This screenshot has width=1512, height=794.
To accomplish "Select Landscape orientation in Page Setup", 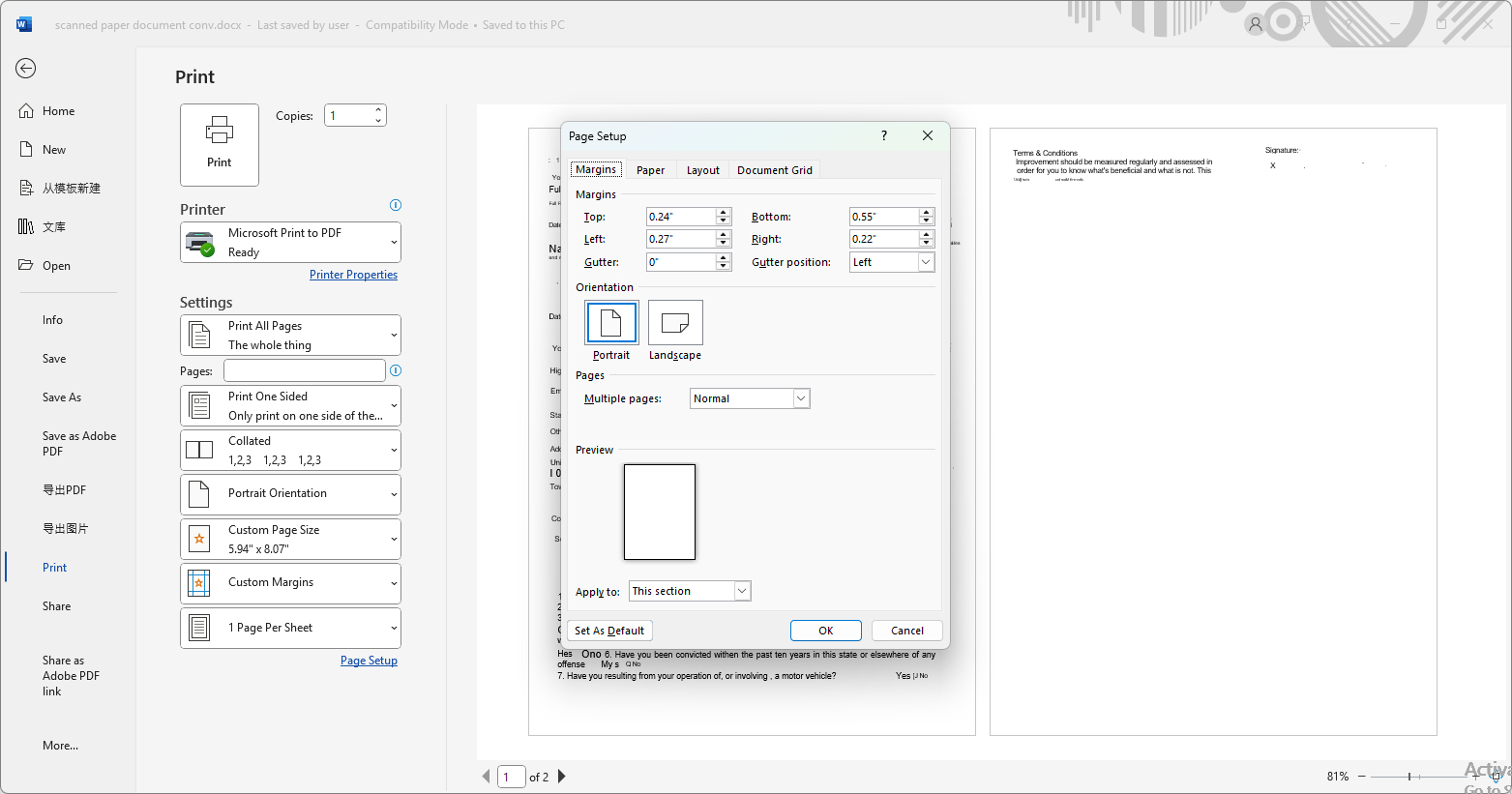I will 674,322.
